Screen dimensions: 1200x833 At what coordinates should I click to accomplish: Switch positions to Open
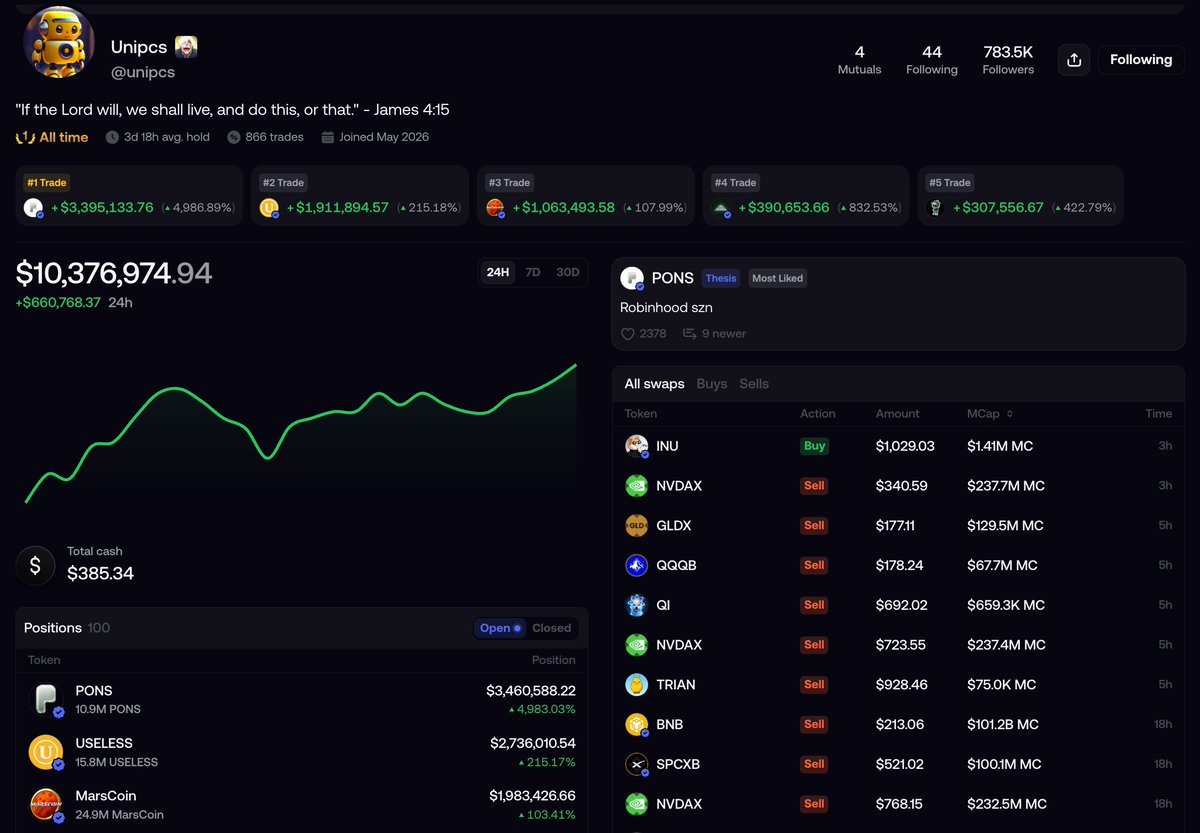pos(500,628)
